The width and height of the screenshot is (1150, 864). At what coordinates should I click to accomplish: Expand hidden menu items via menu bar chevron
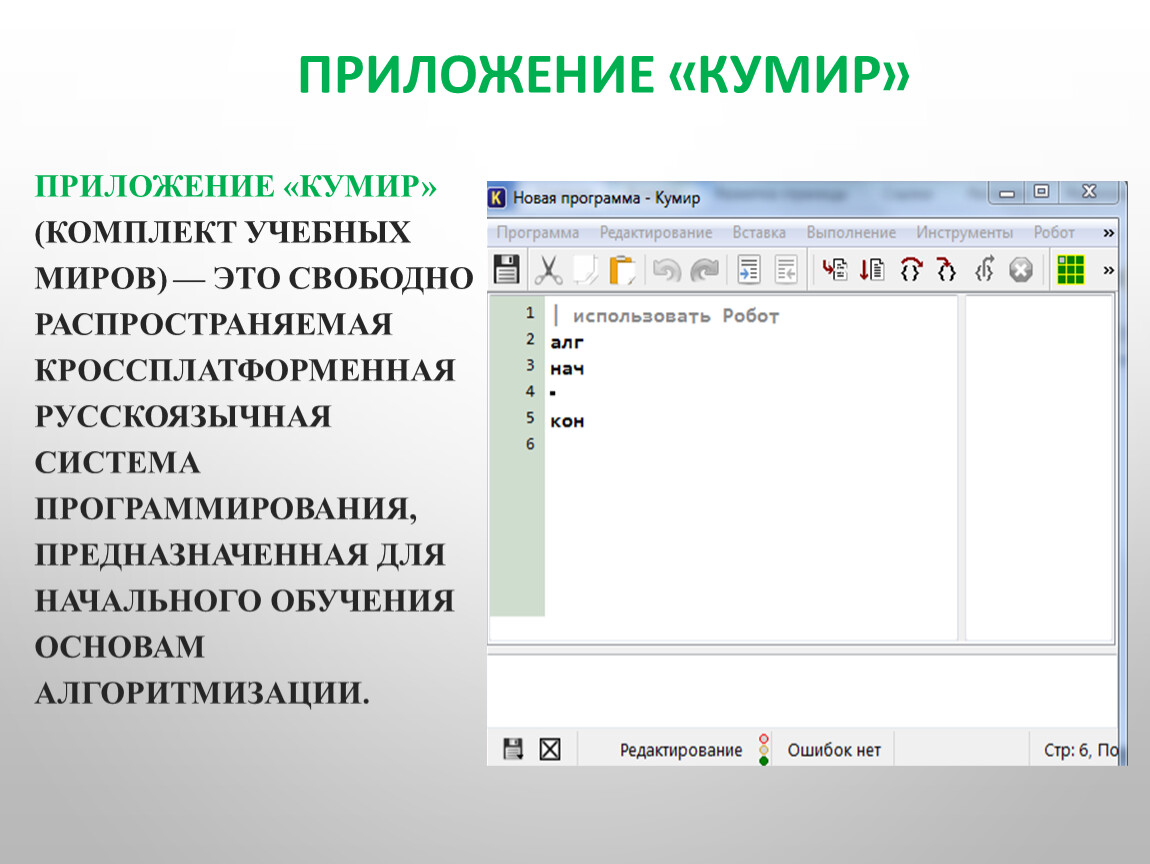click(x=1108, y=233)
